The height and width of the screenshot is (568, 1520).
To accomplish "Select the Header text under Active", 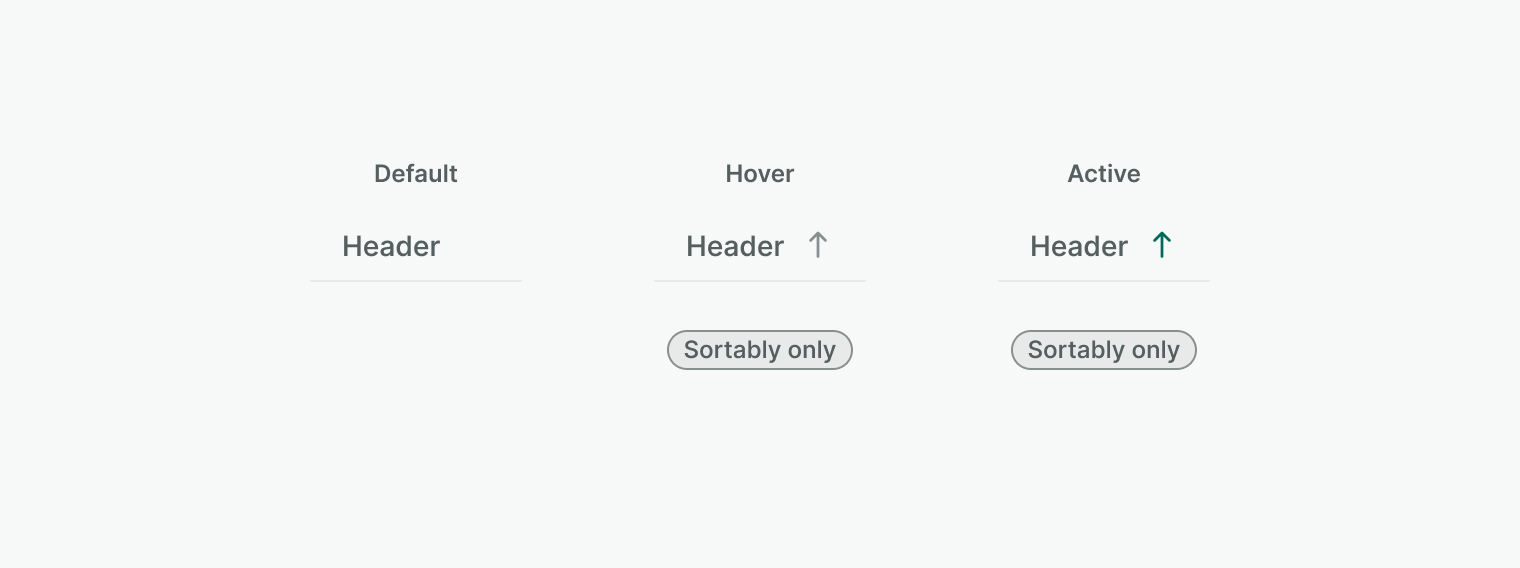I will pyautogui.click(x=1079, y=247).
